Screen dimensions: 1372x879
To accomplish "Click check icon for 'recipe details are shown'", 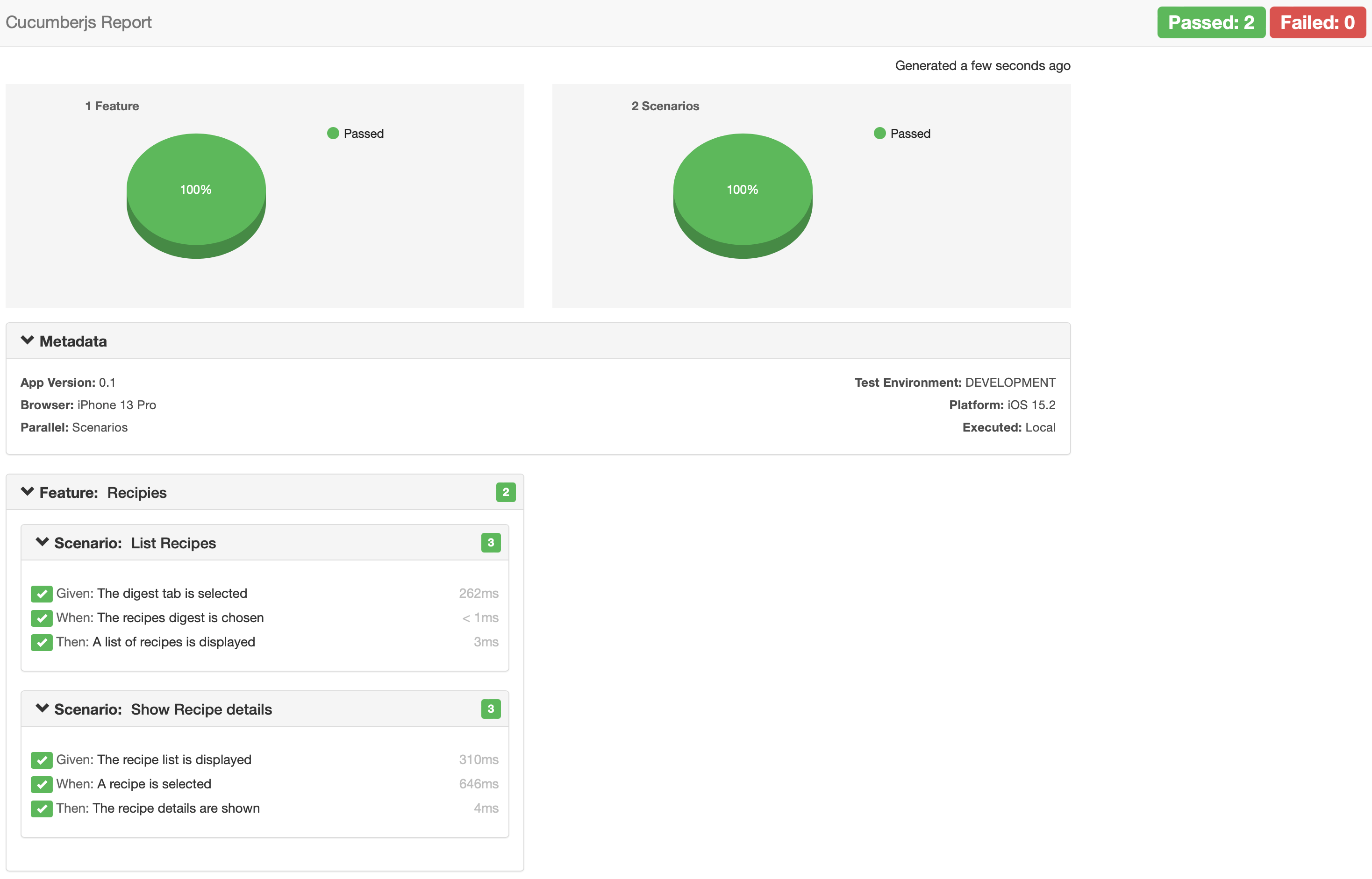I will click(x=41, y=808).
